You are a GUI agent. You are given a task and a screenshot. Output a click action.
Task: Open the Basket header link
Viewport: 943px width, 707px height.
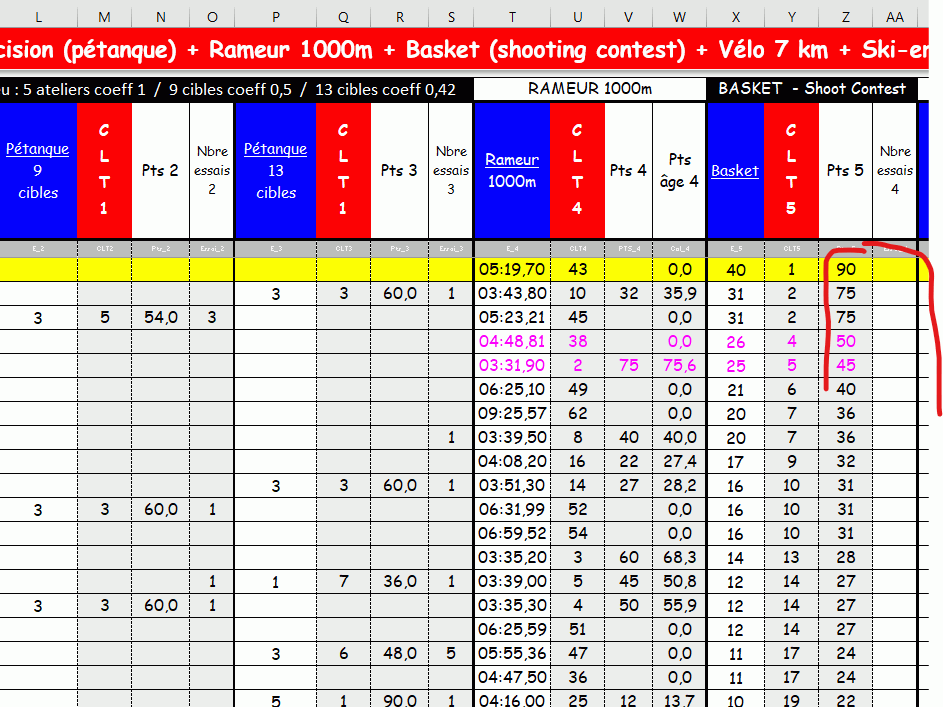[x=735, y=171]
